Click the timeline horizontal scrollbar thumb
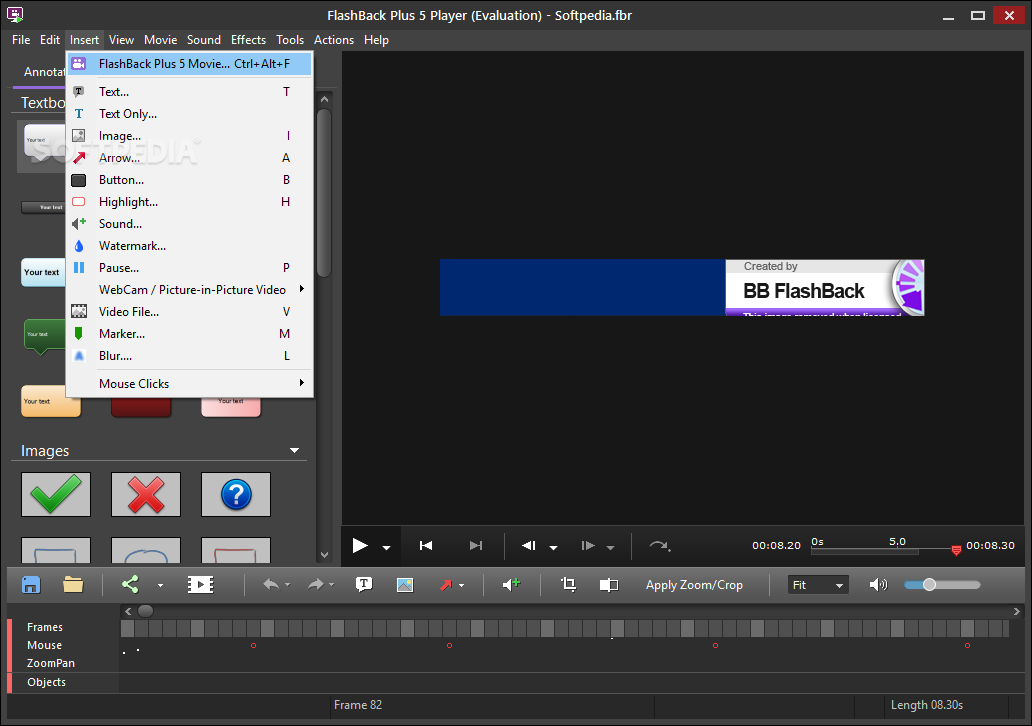The width and height of the screenshot is (1032, 726). pos(145,611)
